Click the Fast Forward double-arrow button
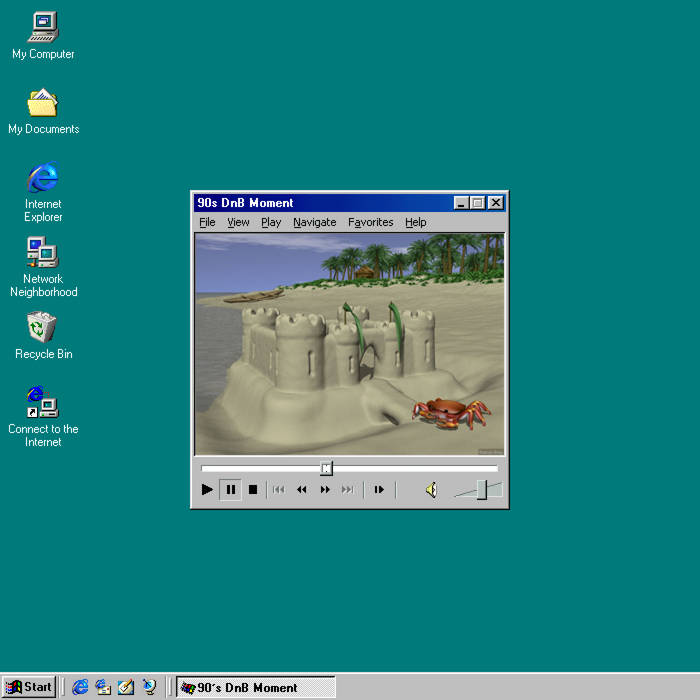Viewport: 700px width, 700px height. tap(325, 490)
